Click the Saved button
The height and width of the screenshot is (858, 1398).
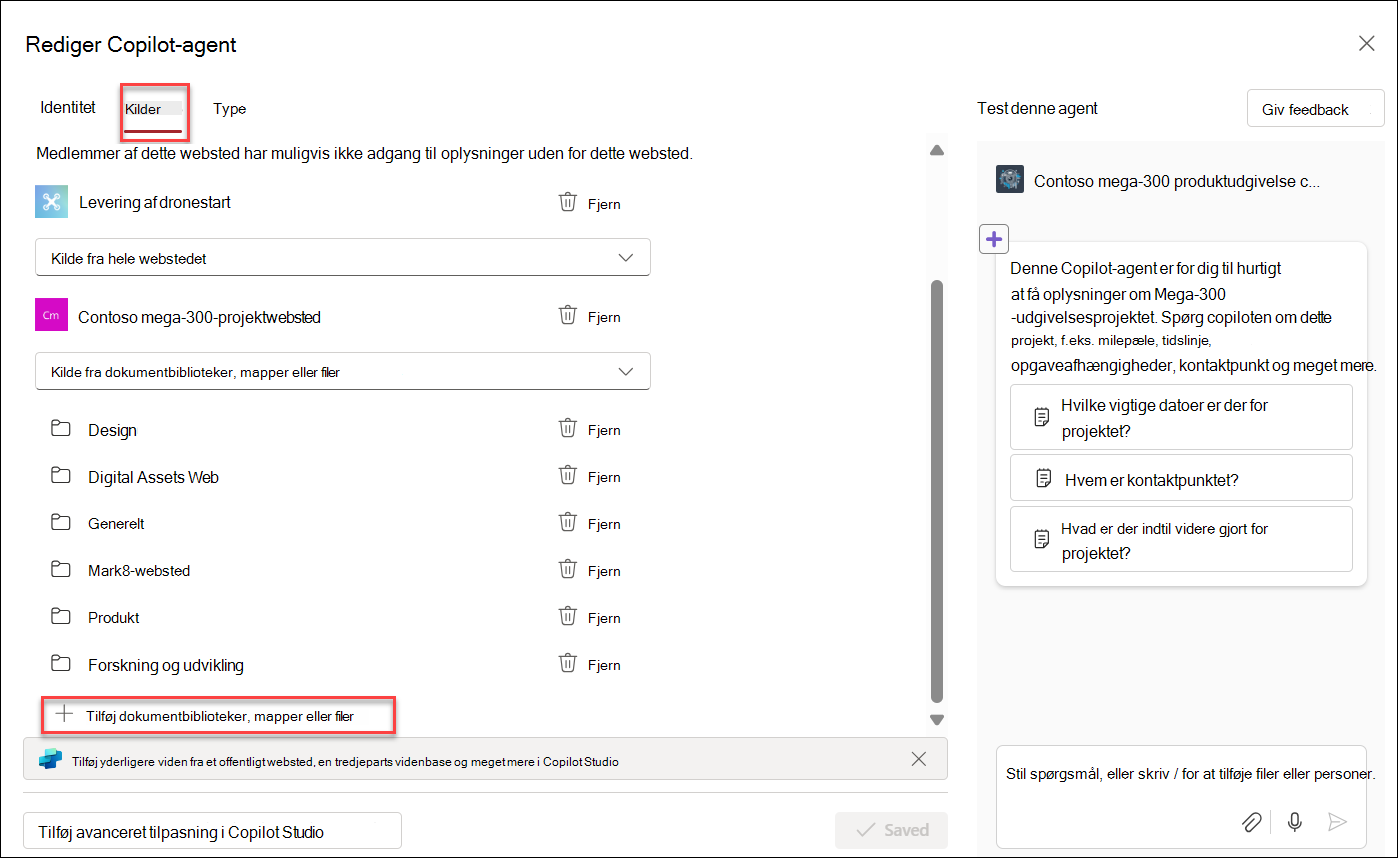tap(891, 830)
